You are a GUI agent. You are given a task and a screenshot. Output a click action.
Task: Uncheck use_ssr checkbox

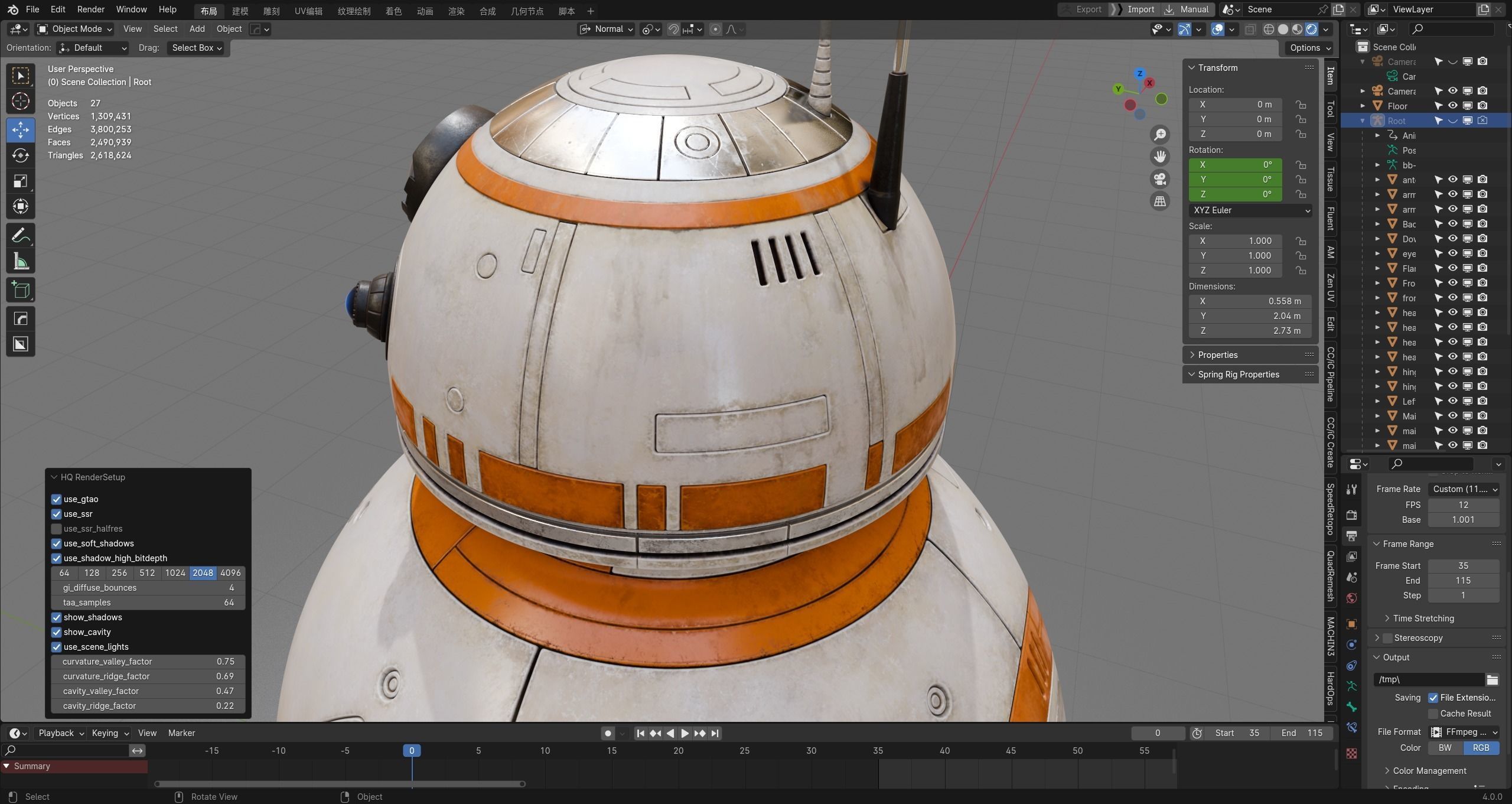[57, 514]
